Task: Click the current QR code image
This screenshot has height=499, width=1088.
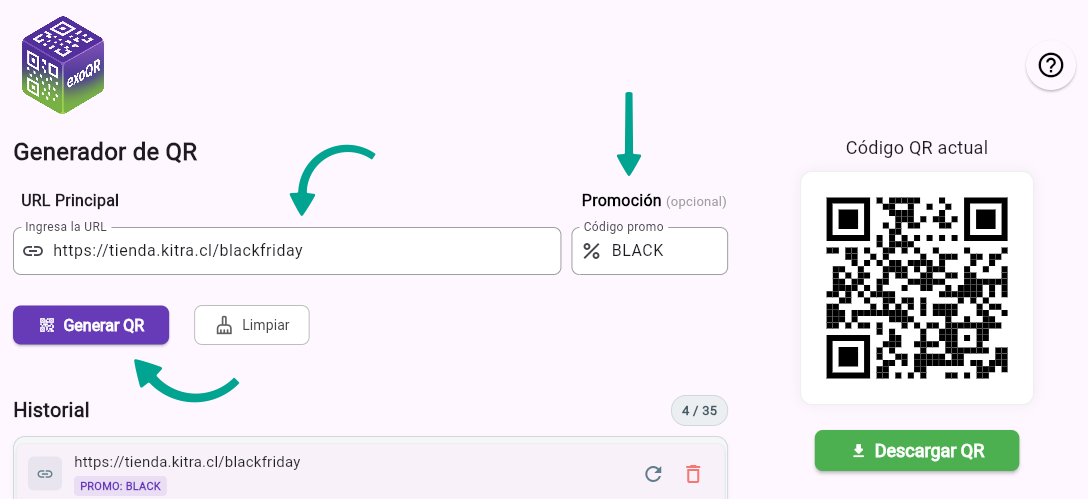Action: [x=917, y=288]
